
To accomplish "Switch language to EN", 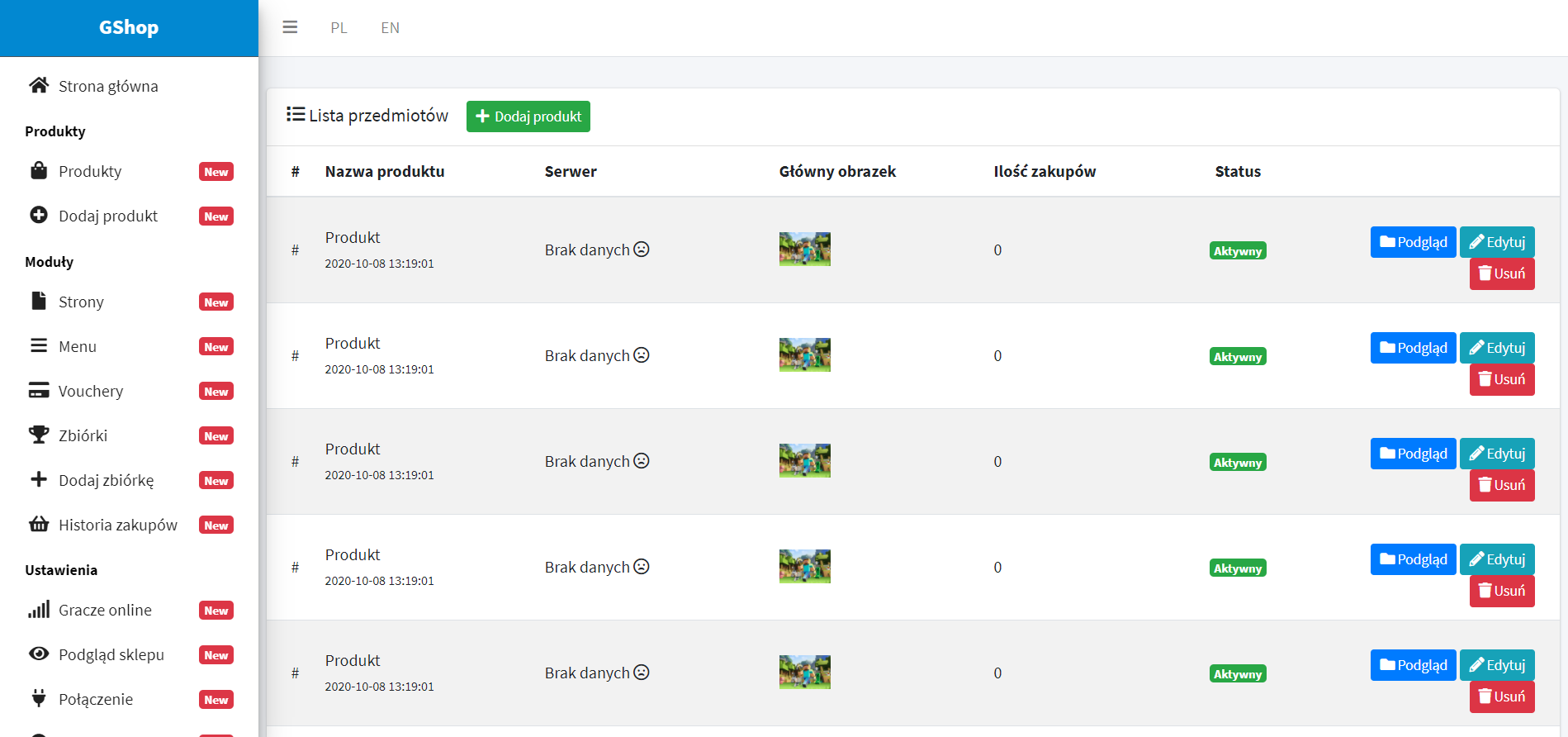I will [x=390, y=28].
